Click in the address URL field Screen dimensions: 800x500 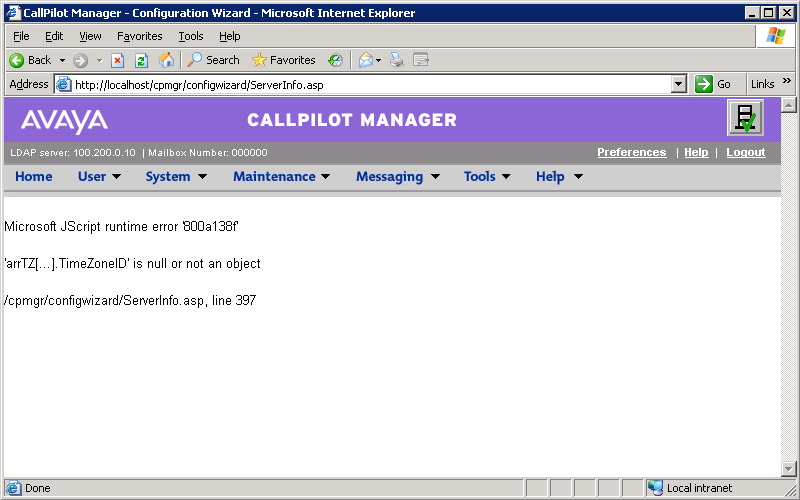[371, 85]
